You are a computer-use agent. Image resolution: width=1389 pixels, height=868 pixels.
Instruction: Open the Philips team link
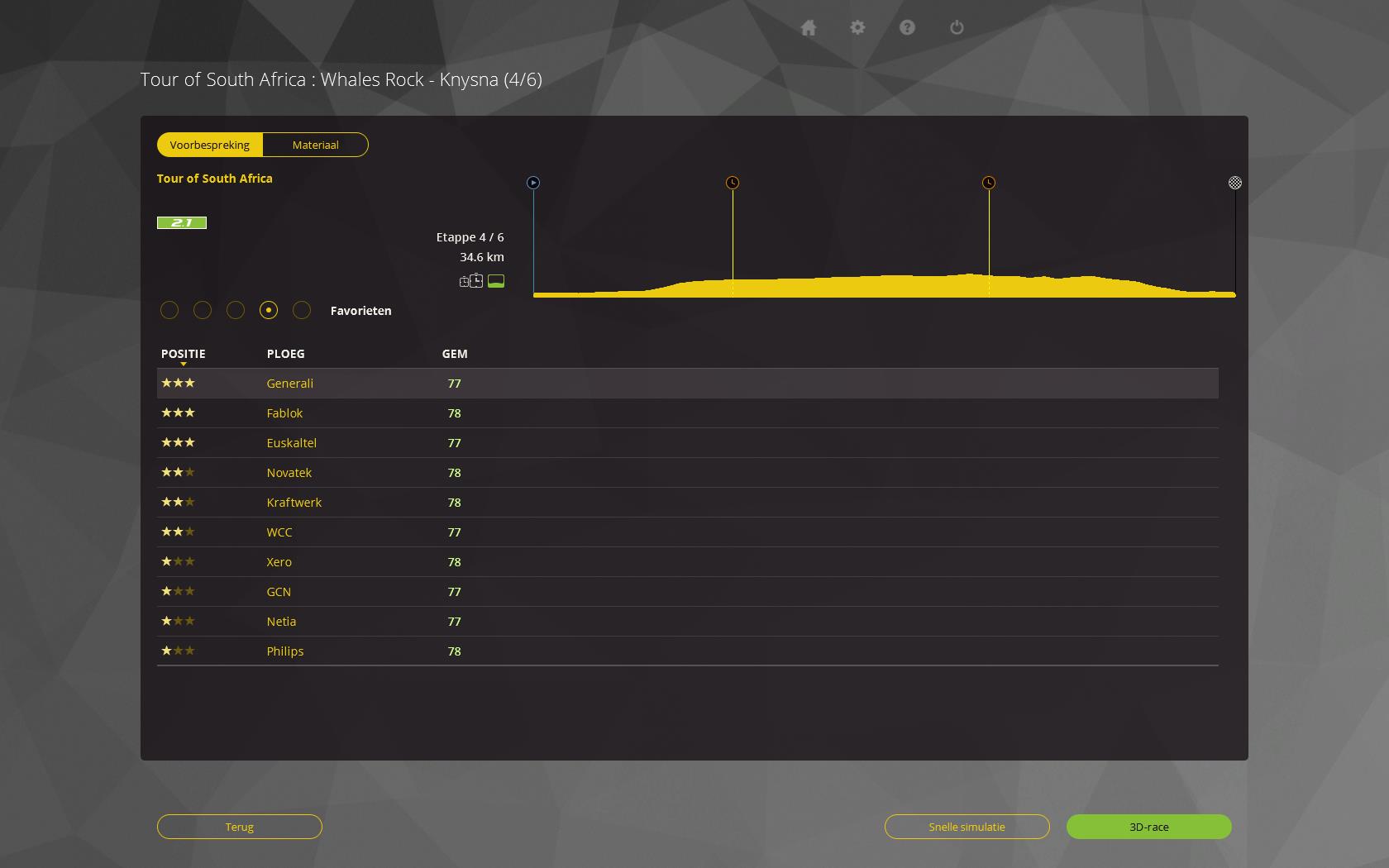tap(285, 651)
